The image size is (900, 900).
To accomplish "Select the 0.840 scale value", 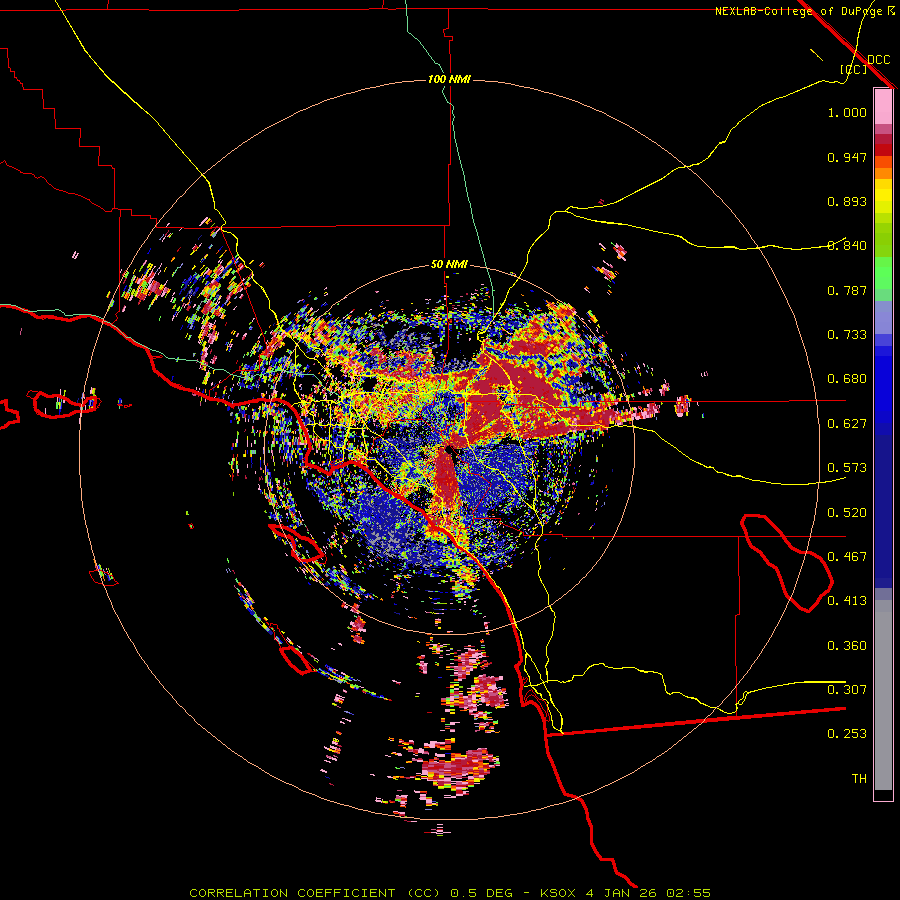I will (x=847, y=246).
